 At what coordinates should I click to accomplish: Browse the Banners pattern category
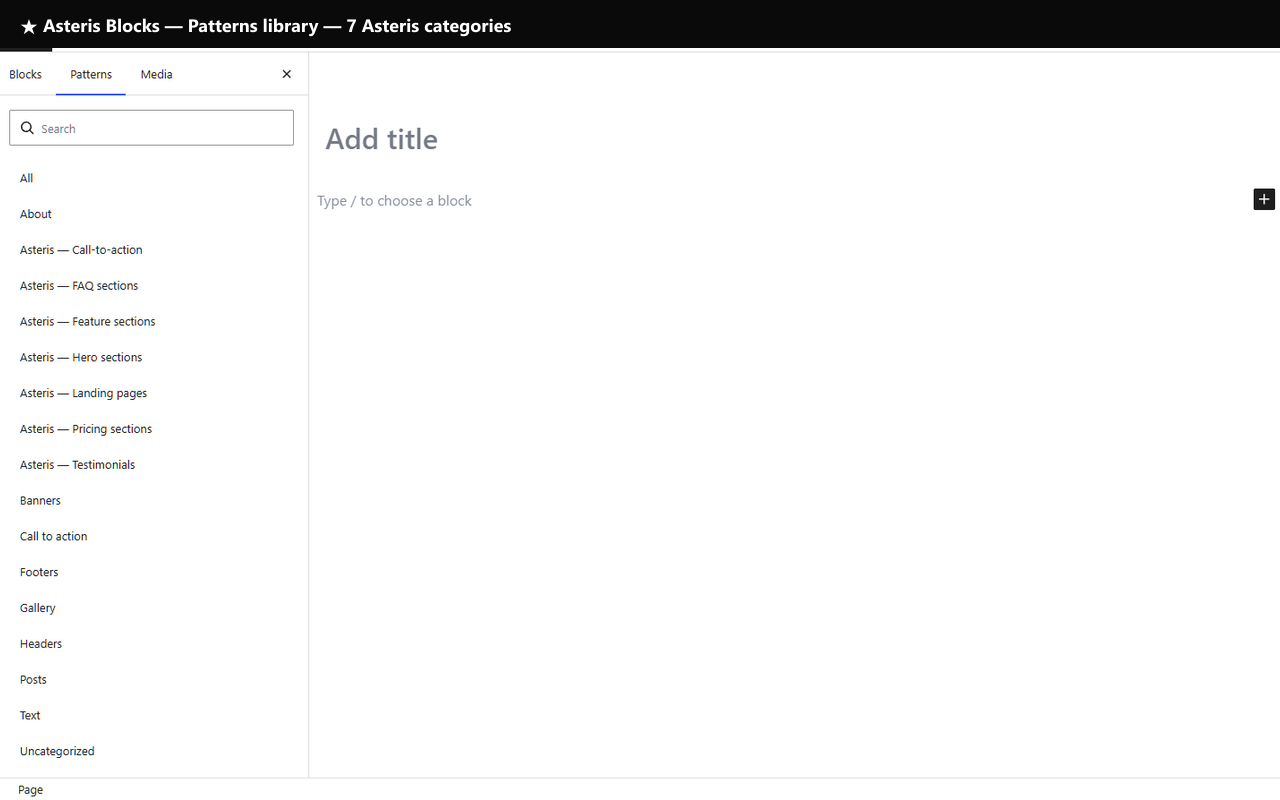click(x=154, y=501)
